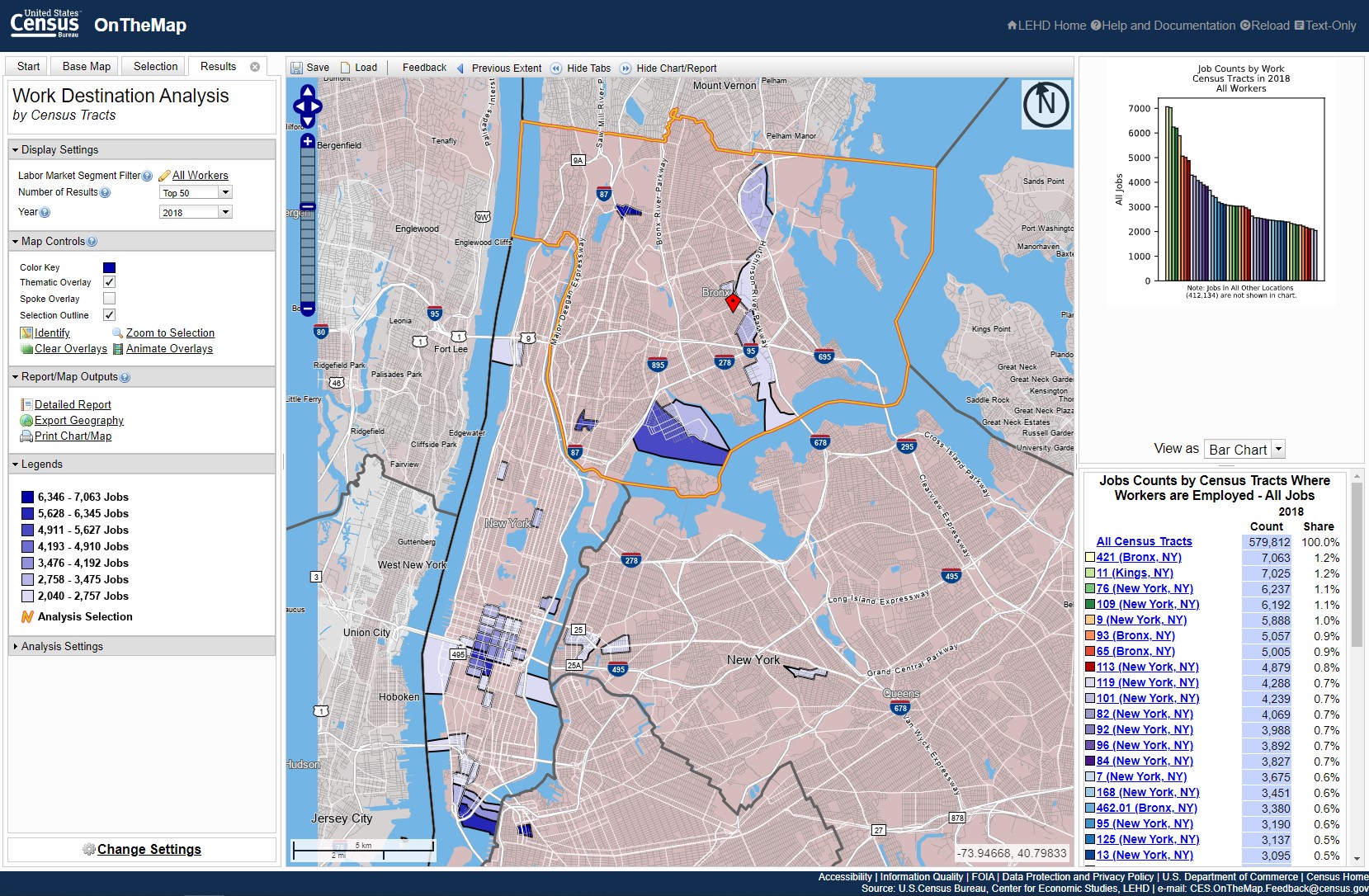Open Labor Market Segment Filter help icon

click(x=147, y=176)
